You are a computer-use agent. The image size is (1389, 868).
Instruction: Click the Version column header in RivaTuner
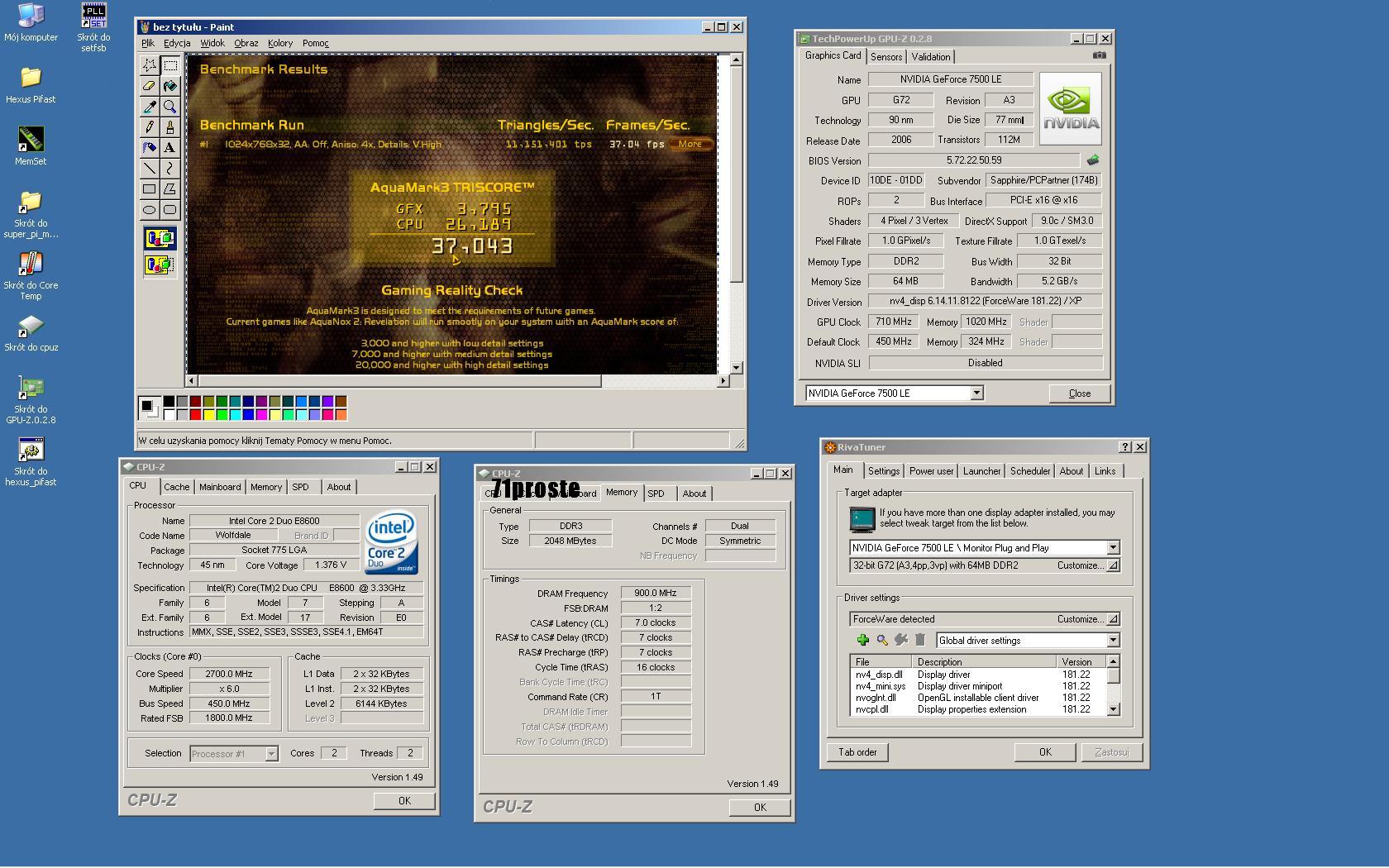1081,661
